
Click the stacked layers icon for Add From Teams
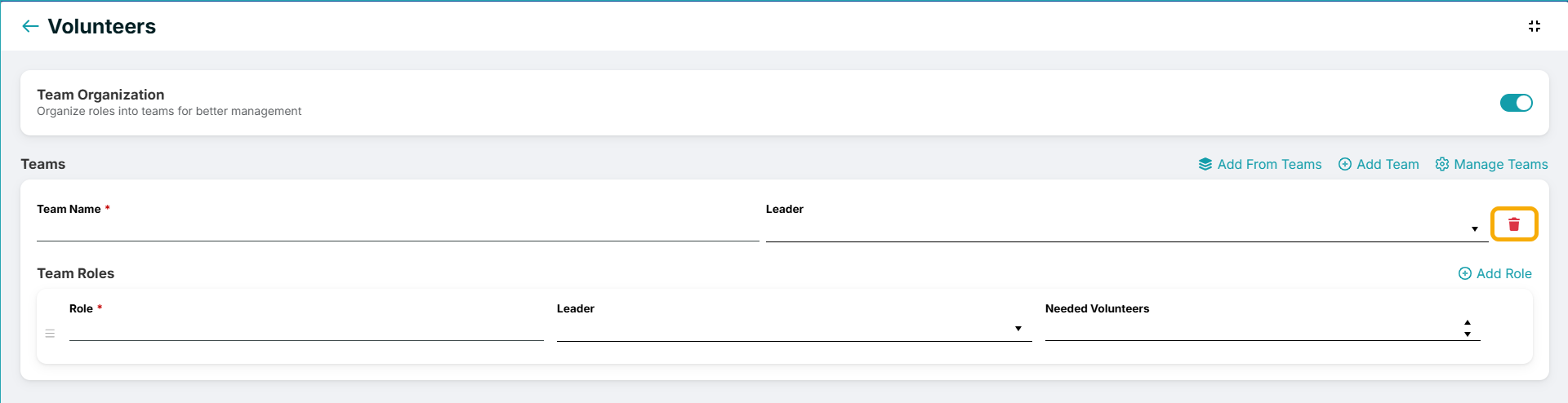pyautogui.click(x=1205, y=164)
